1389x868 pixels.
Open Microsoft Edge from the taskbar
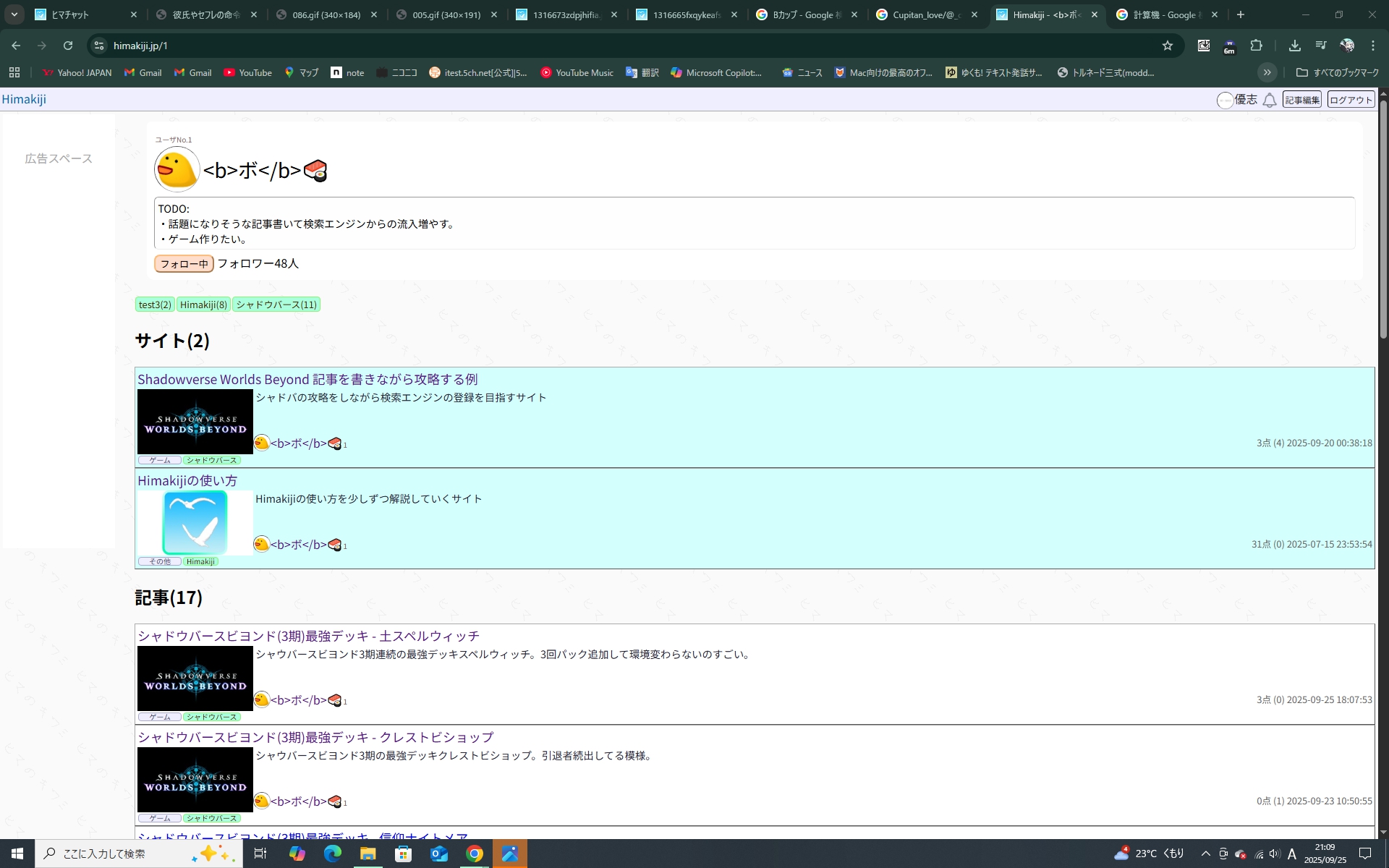pos(332,854)
